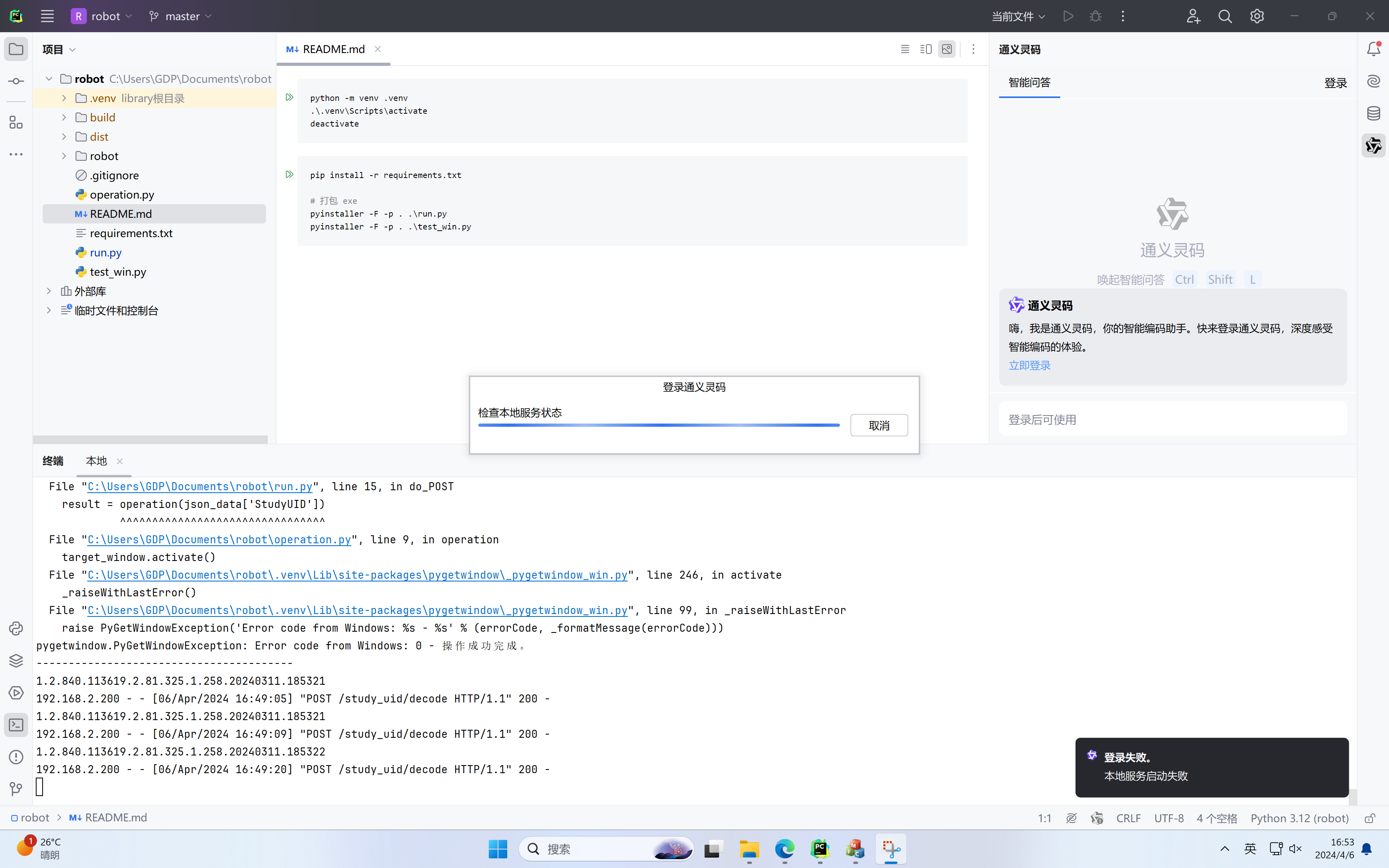Image resolution: width=1389 pixels, height=868 pixels.
Task: Collapse the robot root folder
Action: [x=49, y=79]
